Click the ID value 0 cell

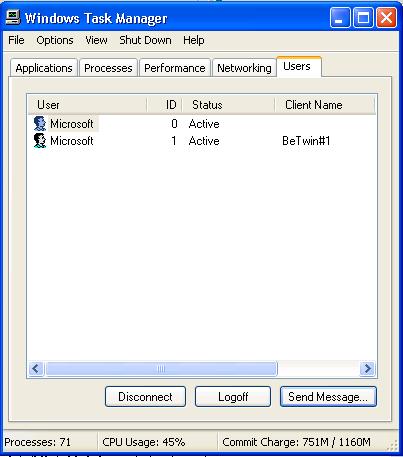174,124
